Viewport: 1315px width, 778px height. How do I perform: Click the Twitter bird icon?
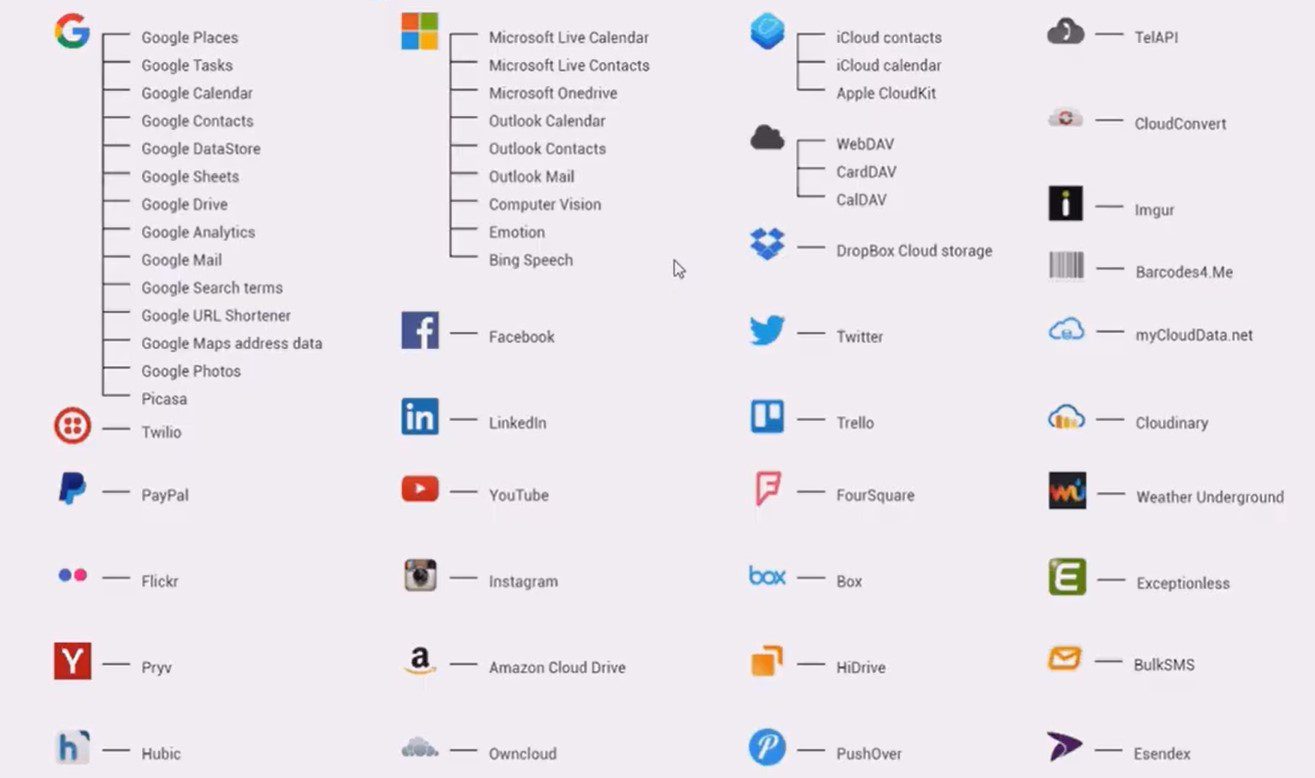[x=767, y=331]
